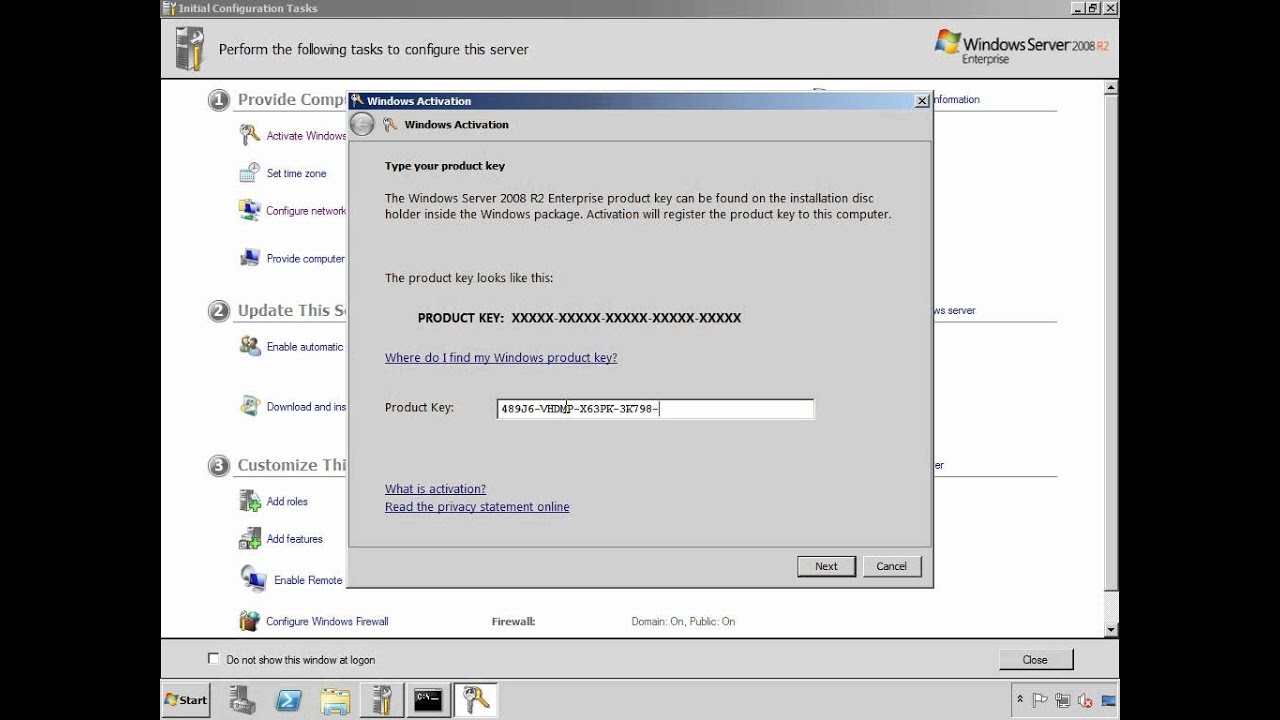Image resolution: width=1280 pixels, height=720 pixels.
Task: Click the Set time zone link
Action: tap(296, 173)
